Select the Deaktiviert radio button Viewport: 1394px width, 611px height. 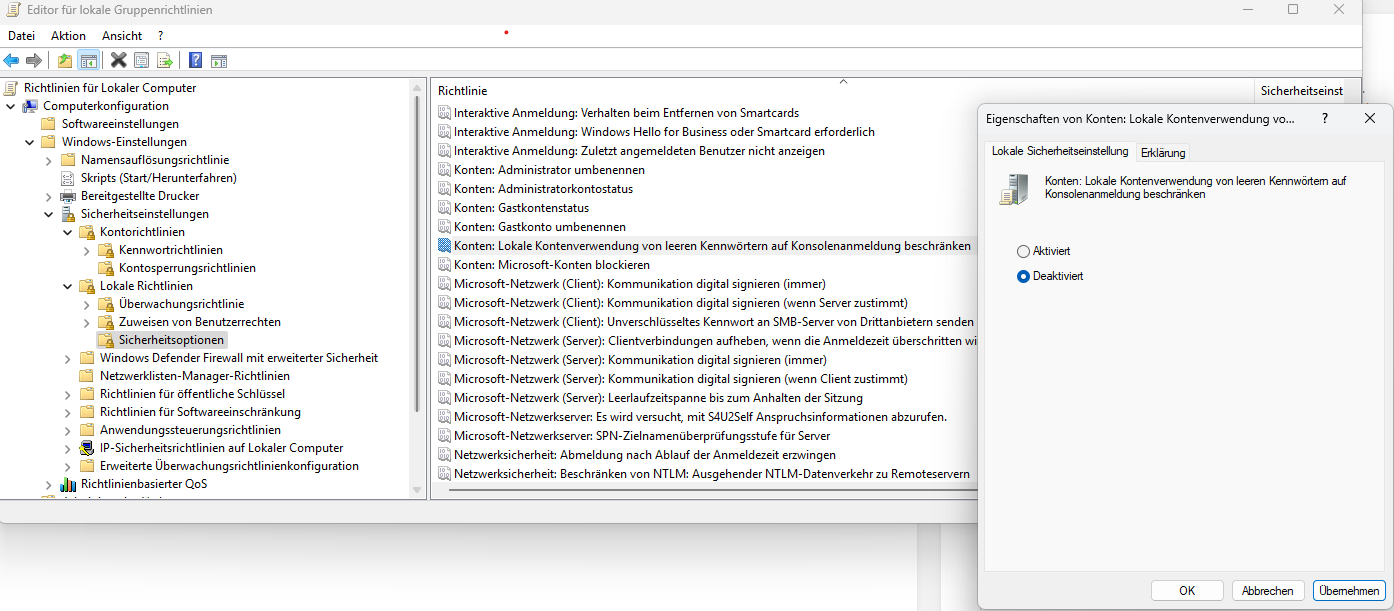click(1023, 276)
